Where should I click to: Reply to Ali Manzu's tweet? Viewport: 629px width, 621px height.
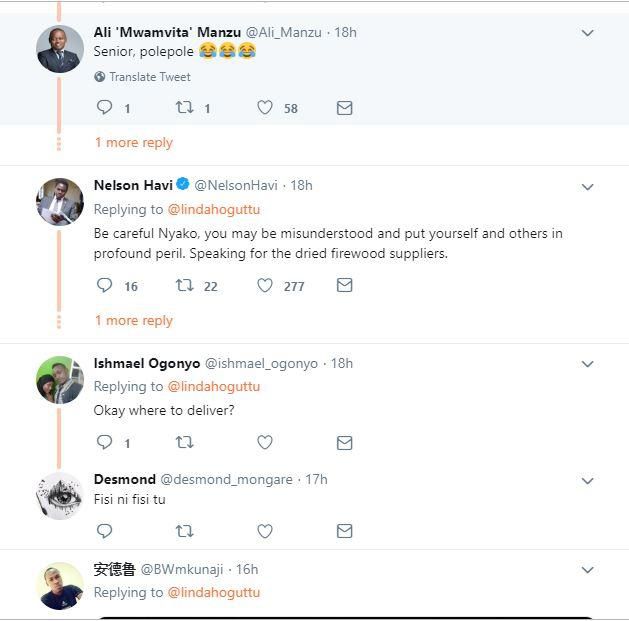(x=104, y=108)
